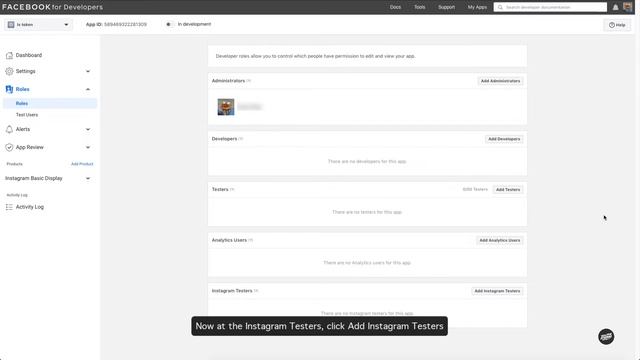Click the Dashboard home icon

tap(9, 55)
